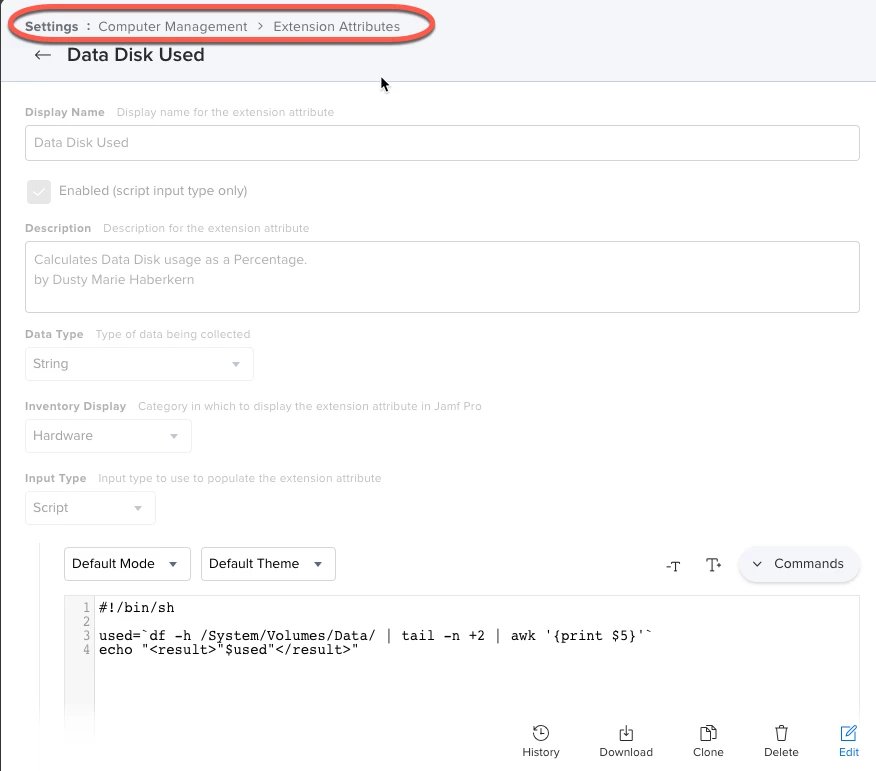Open Extension Attributes breadcrumb link

(x=336, y=26)
